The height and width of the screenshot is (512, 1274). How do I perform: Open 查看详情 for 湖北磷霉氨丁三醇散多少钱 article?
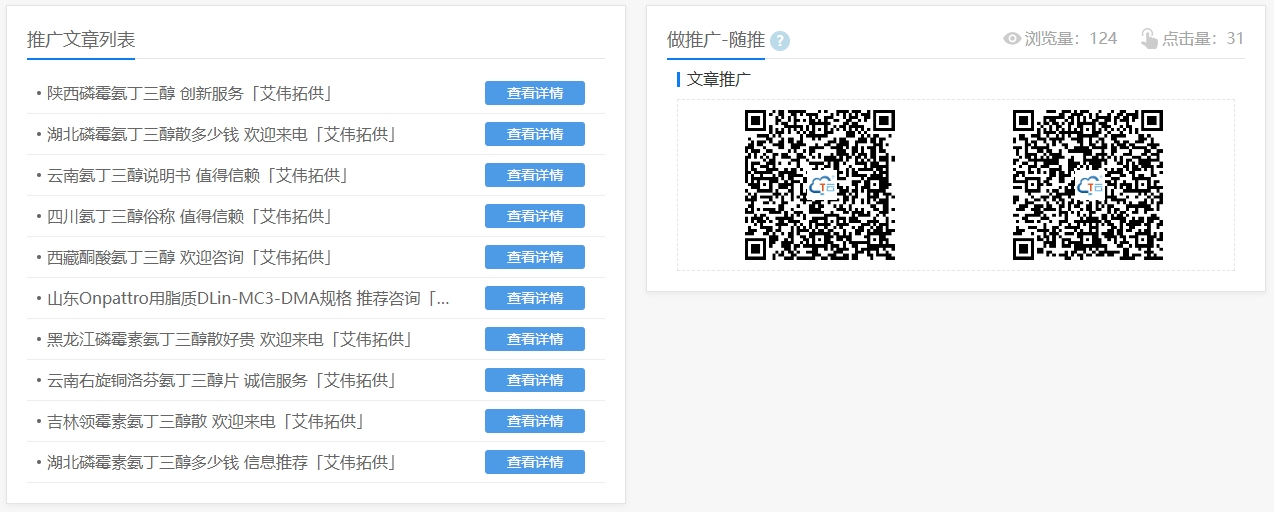534,134
